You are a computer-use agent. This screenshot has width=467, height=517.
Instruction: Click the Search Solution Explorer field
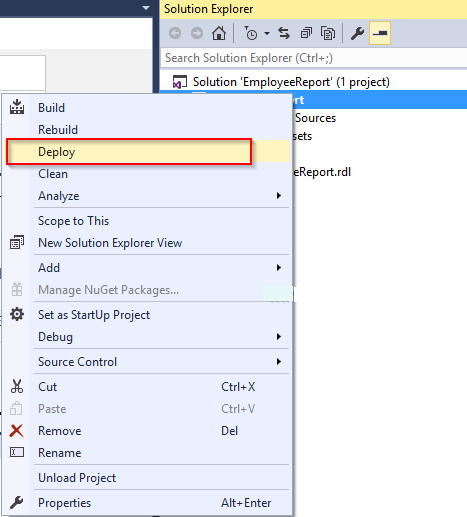point(314,58)
